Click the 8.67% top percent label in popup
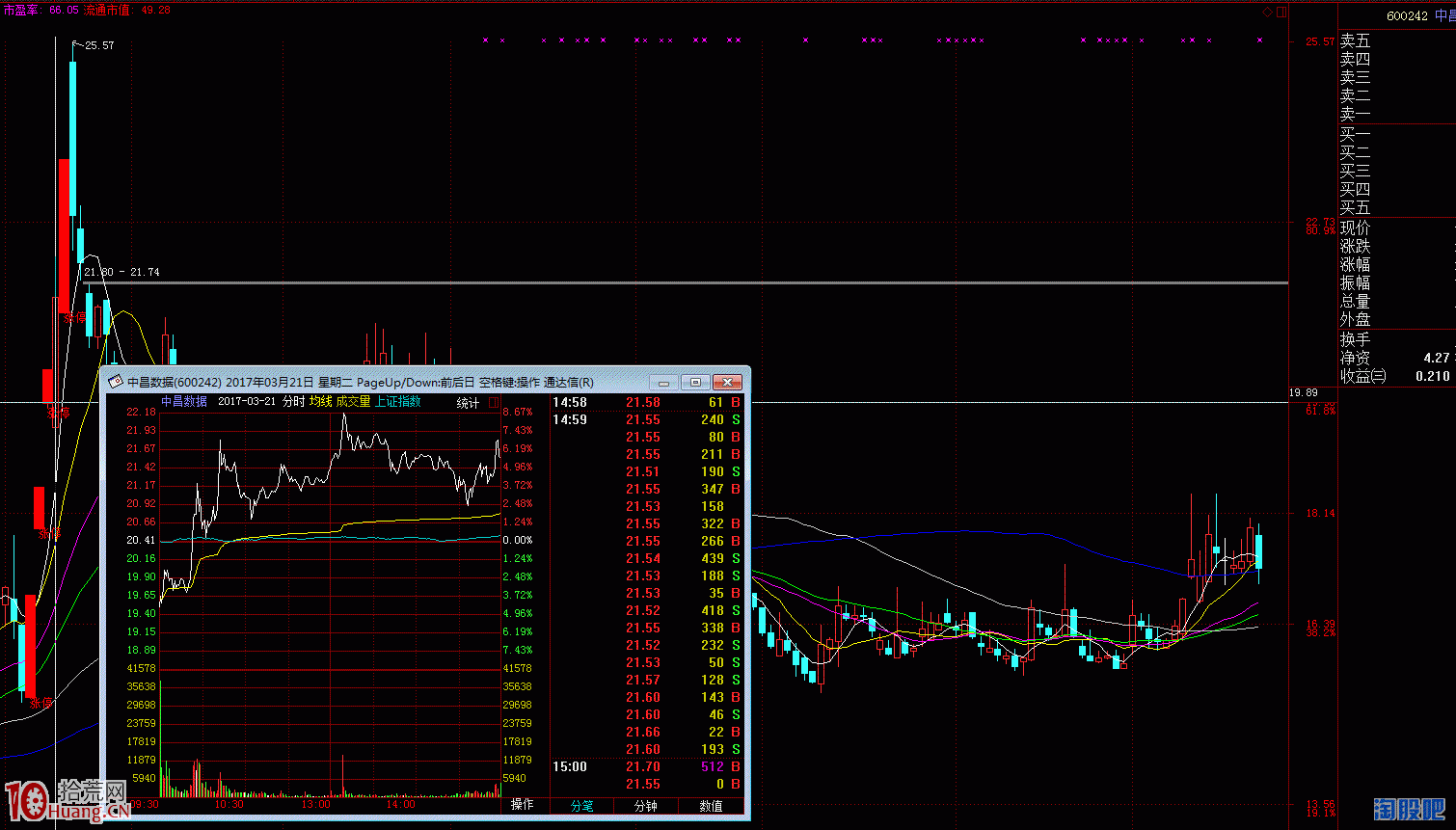 (x=517, y=413)
